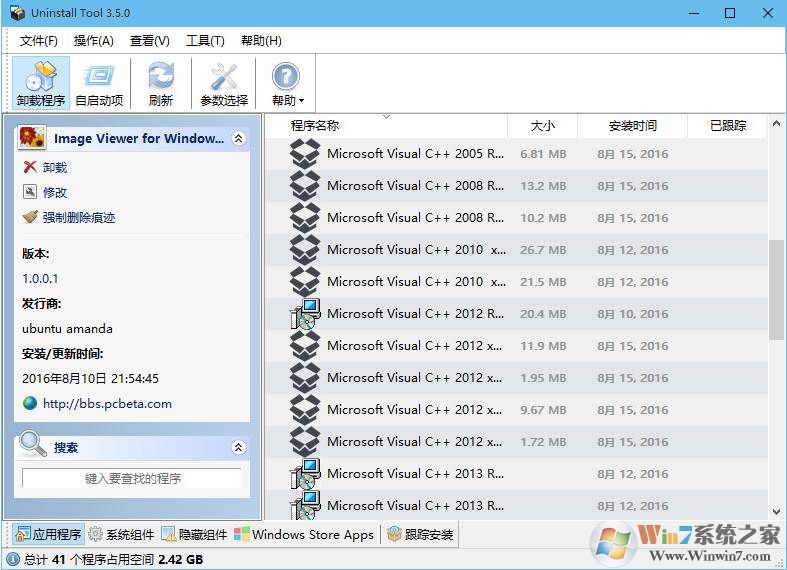The image size is (787, 570).
Task: Select Visual C++ 2005 row icon
Action: pos(305,154)
